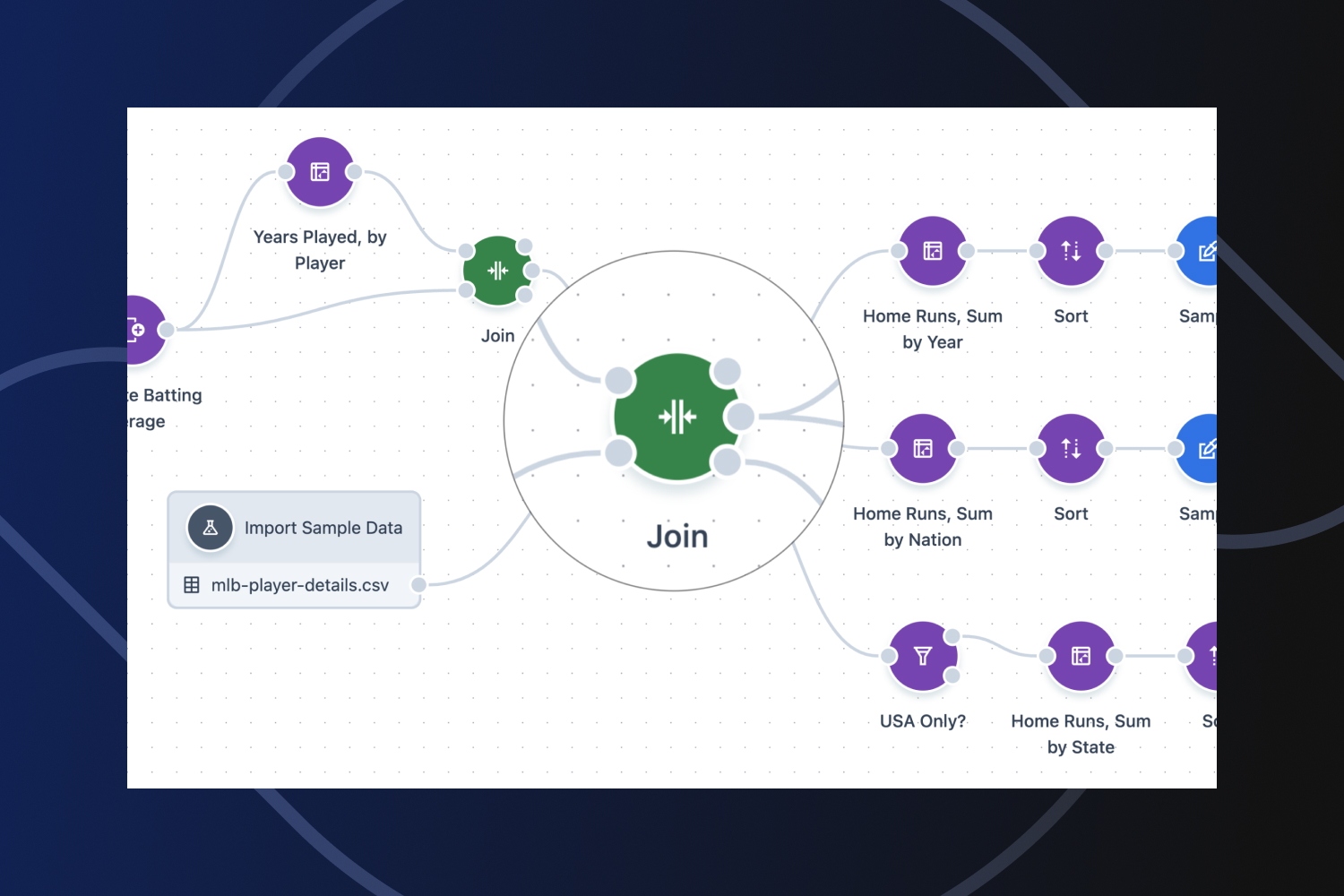Image resolution: width=1344 pixels, height=896 pixels.
Task: Select the Sort node after Home Runs by Year
Action: (1071, 251)
